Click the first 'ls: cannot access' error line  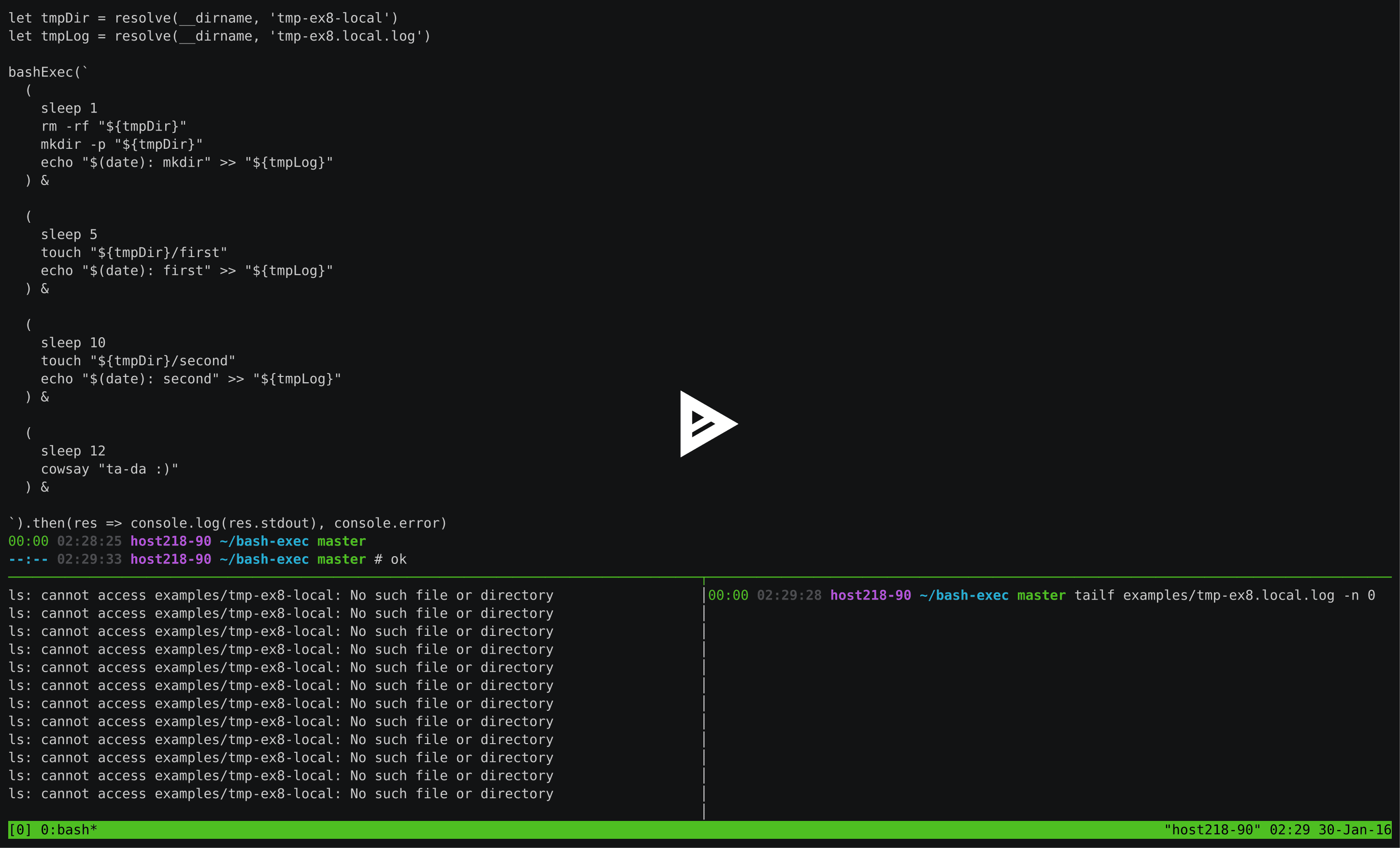click(281, 596)
